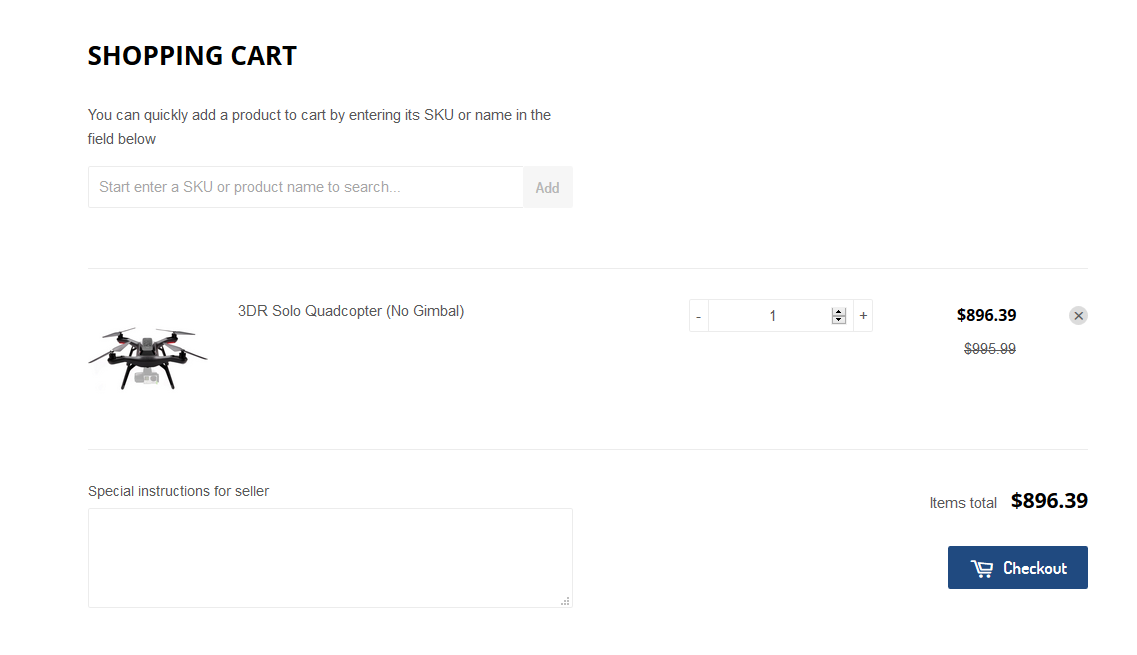This screenshot has width=1137, height=655.
Task: Click the cart icon on Checkout button
Action: click(982, 568)
